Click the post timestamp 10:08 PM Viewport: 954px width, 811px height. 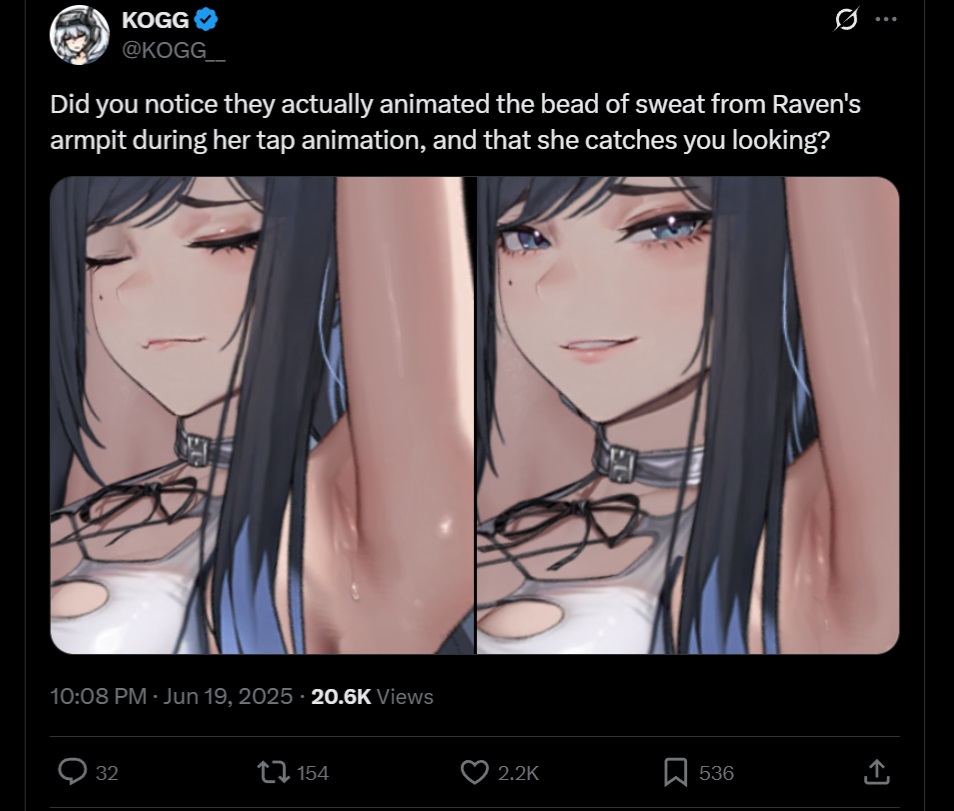[x=99, y=696]
